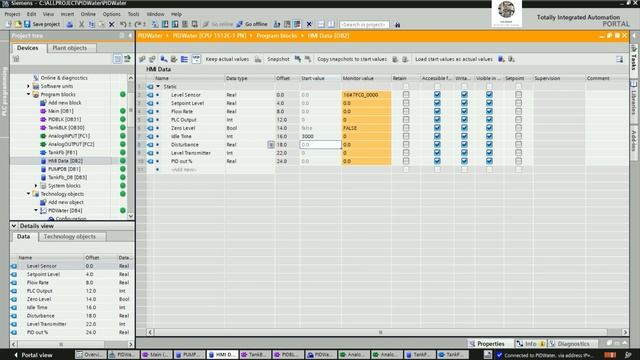
Task: Select Main [OB1] in project tree
Action: [60, 111]
